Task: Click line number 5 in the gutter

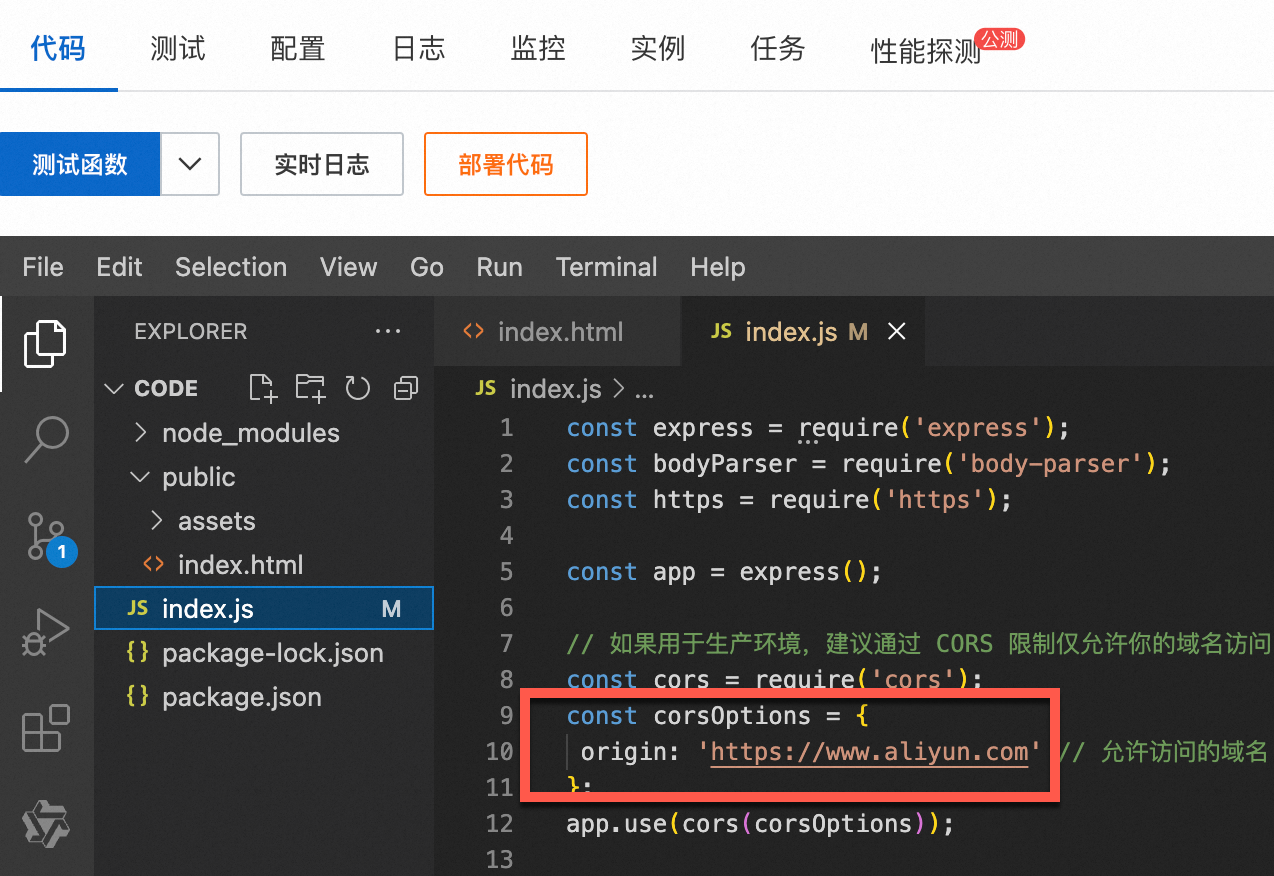Action: click(x=506, y=572)
